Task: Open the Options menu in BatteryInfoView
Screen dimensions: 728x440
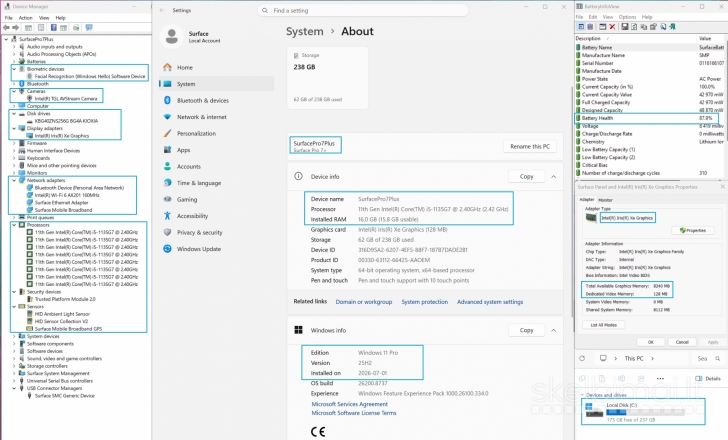Action: coord(627,17)
